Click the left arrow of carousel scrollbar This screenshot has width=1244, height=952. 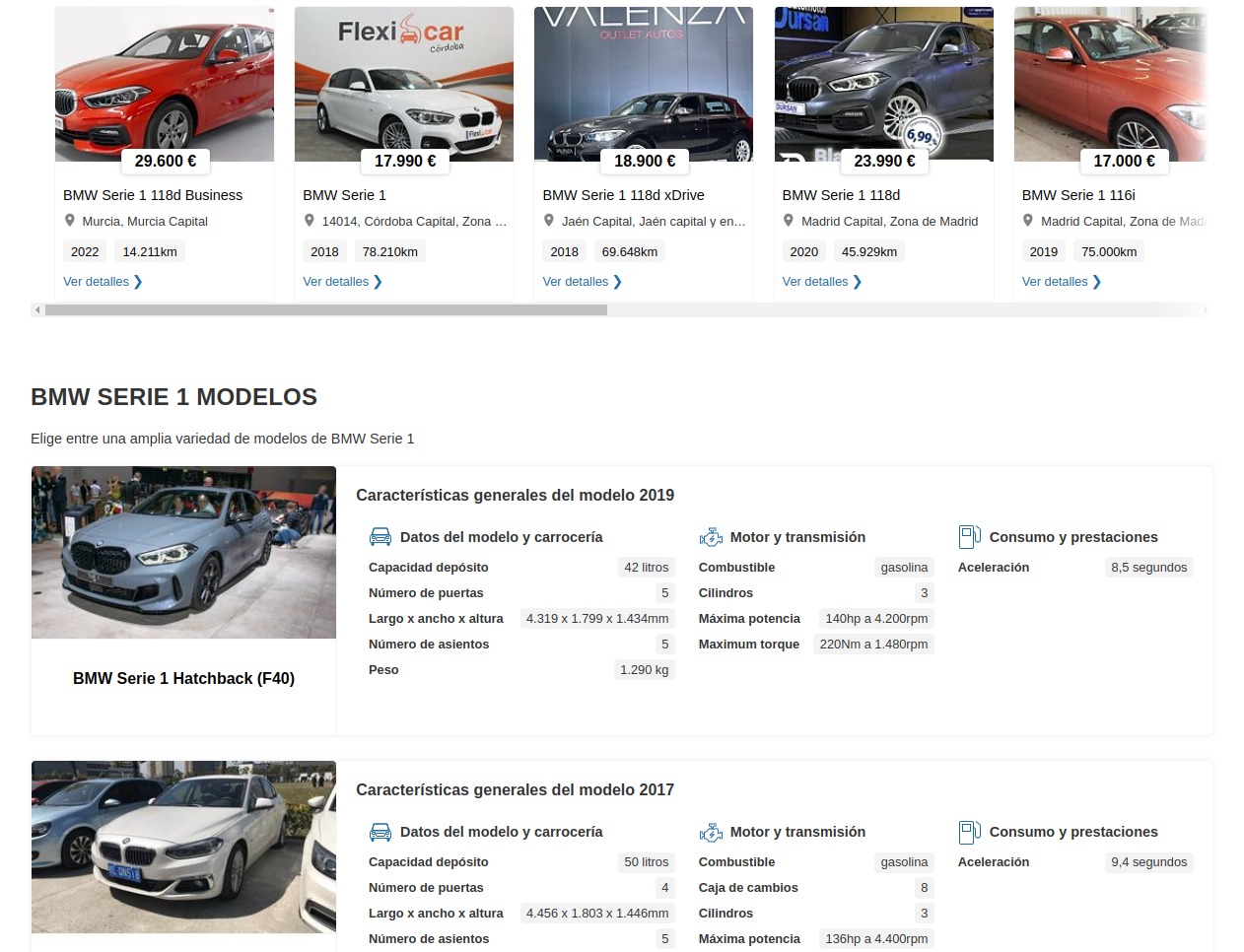[x=37, y=310]
